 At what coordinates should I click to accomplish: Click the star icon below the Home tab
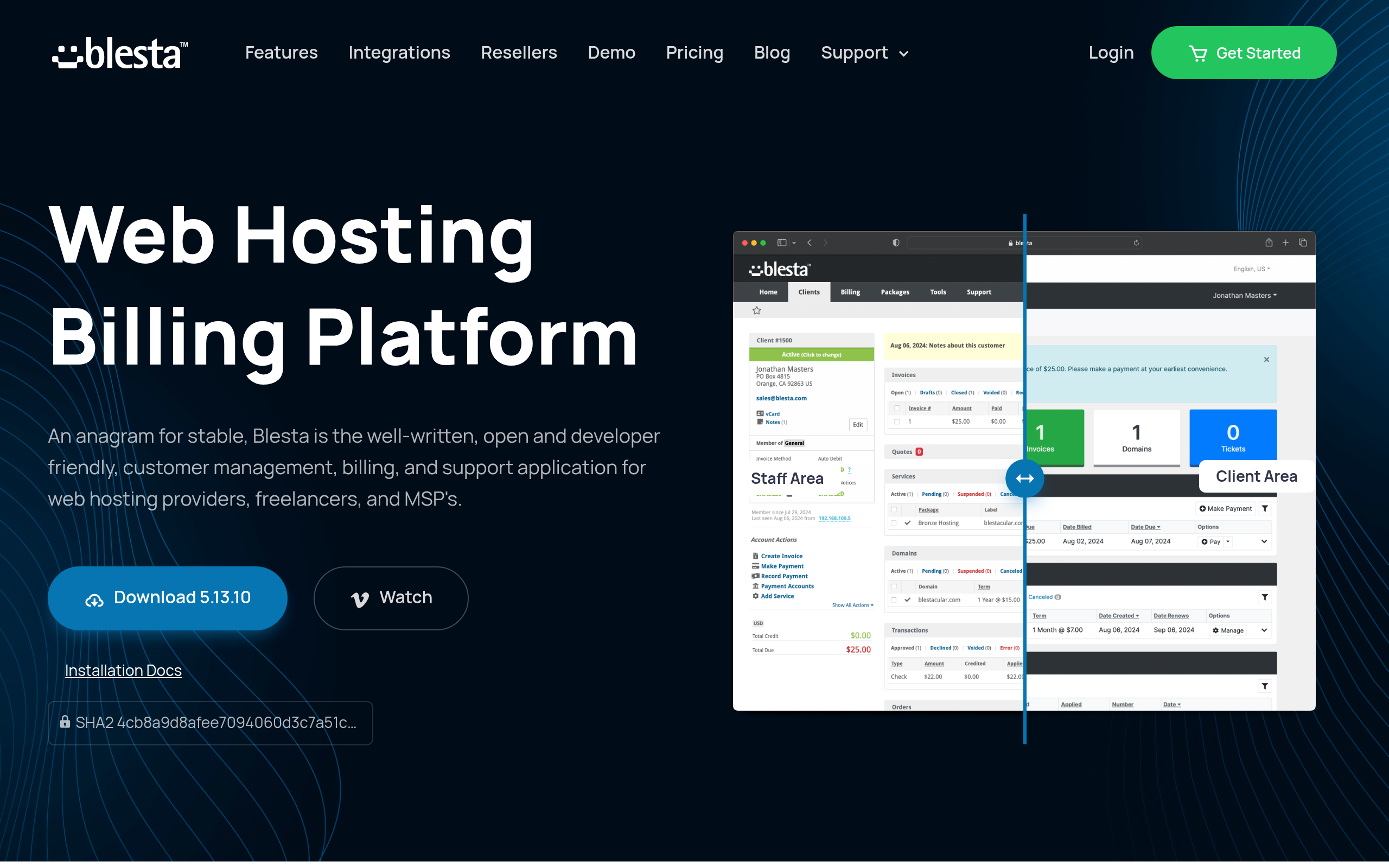click(x=756, y=310)
